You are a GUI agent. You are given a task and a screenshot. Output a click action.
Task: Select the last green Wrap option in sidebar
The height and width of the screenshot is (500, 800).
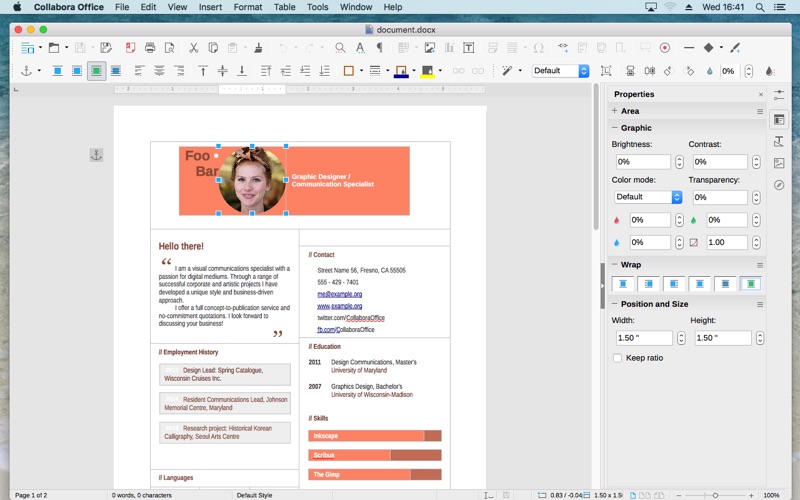point(751,284)
